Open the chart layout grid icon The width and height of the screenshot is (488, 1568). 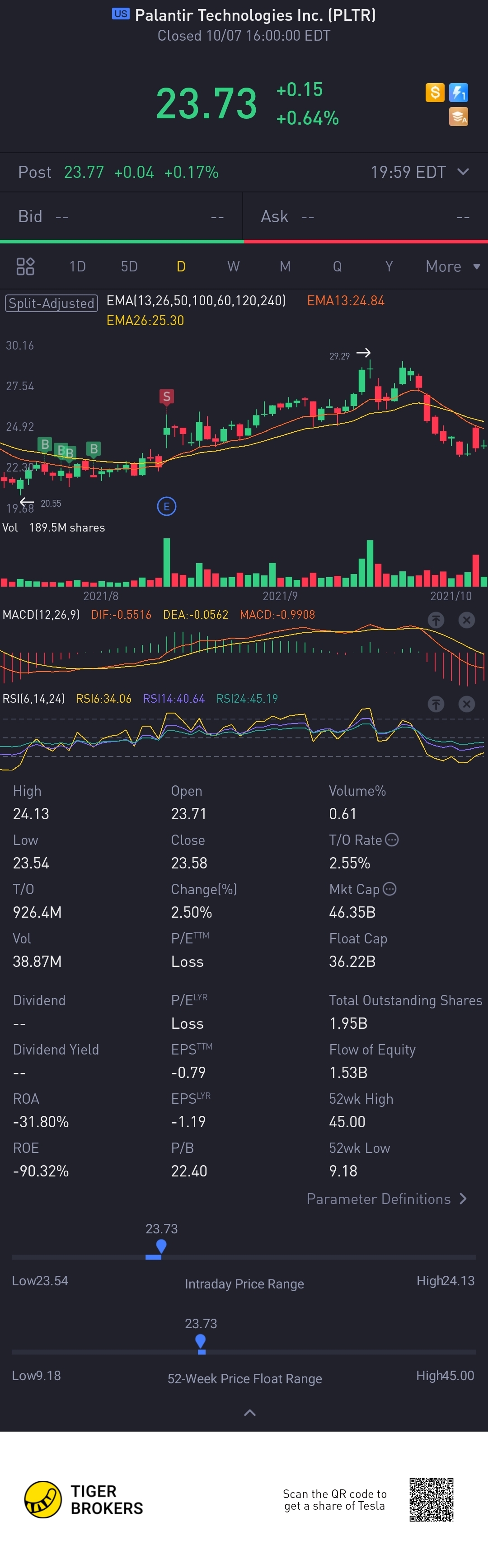coord(25,266)
